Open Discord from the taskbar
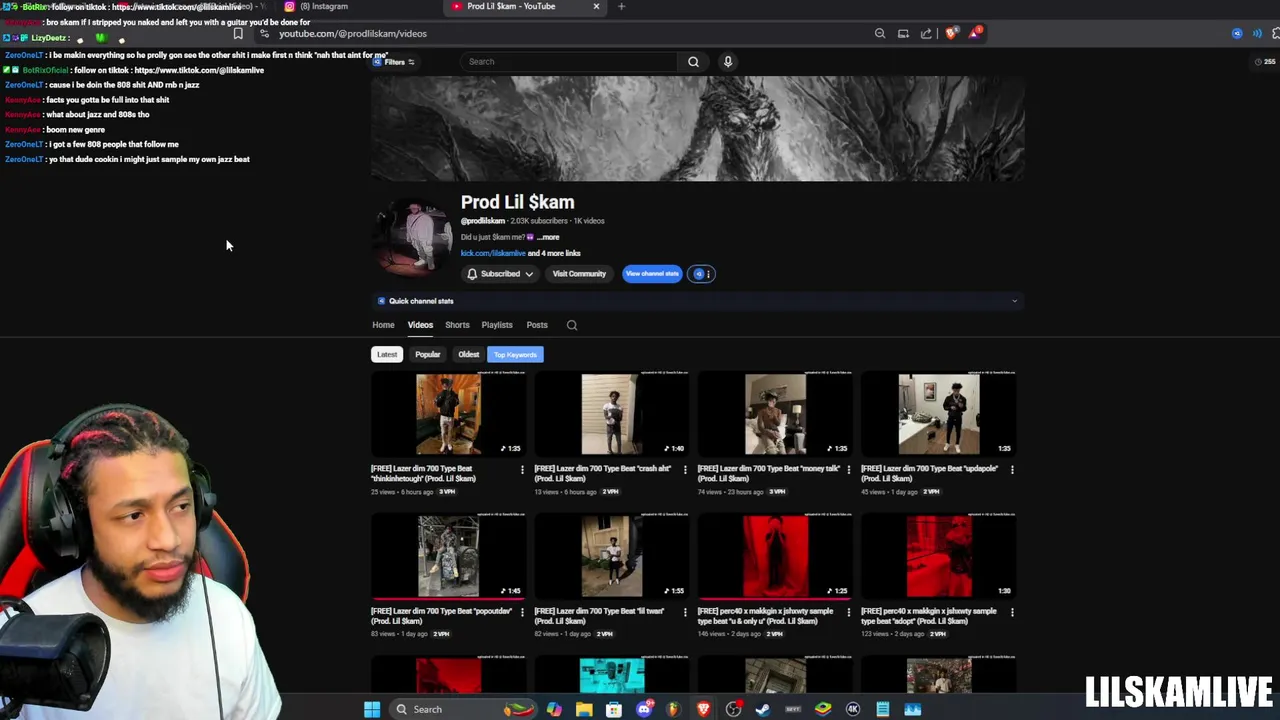The image size is (1280, 720). [x=644, y=709]
